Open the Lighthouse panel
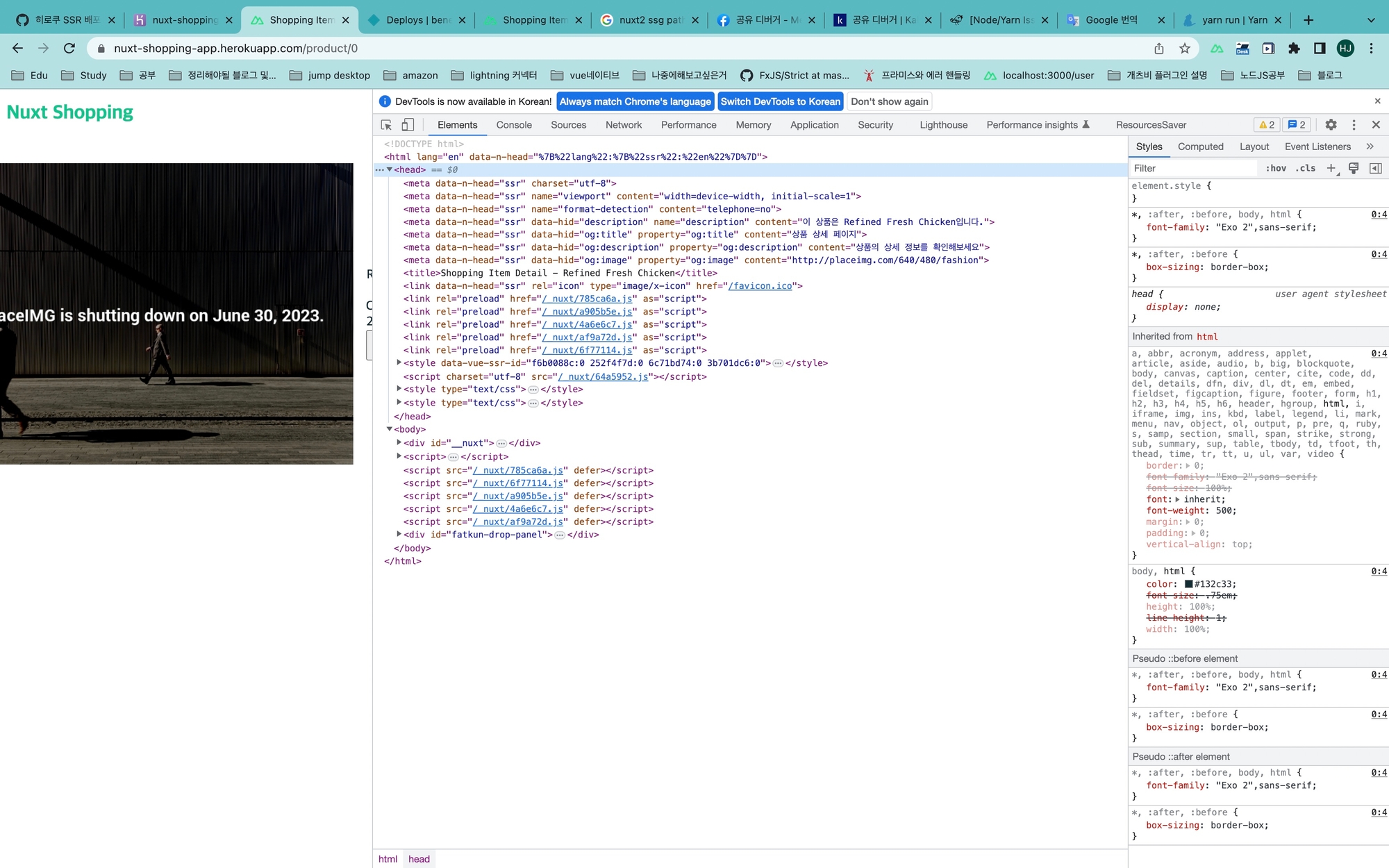 coord(943,125)
